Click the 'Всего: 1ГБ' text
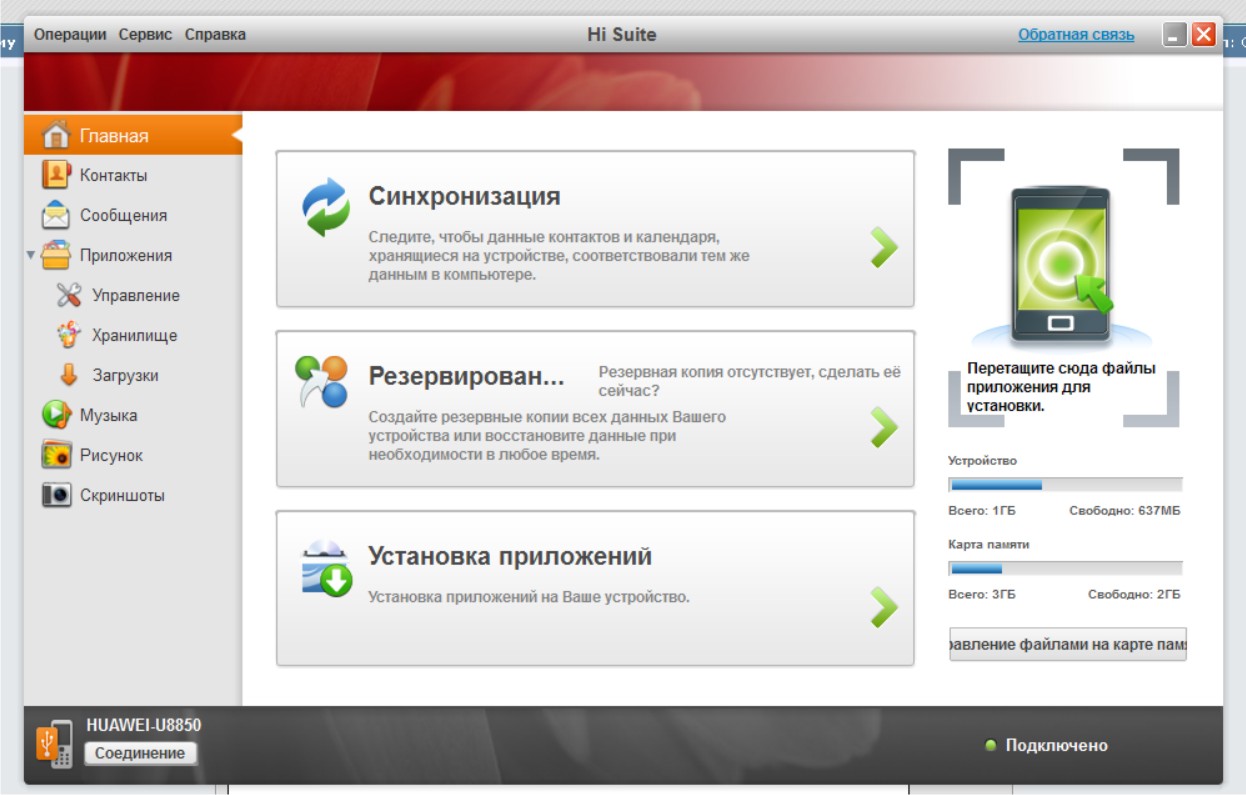1246x795 pixels. point(982,510)
